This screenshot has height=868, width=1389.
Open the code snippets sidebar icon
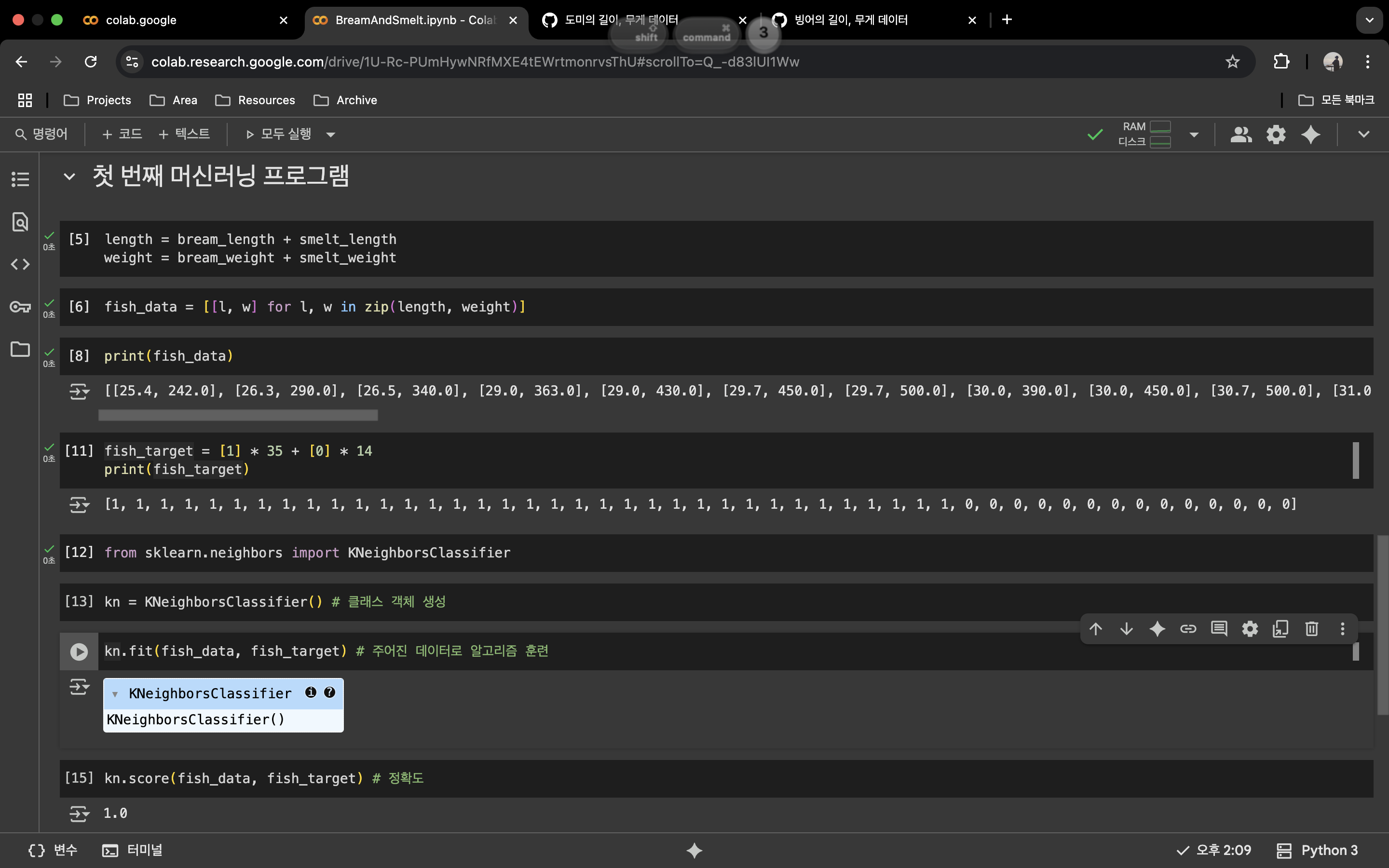(x=20, y=264)
